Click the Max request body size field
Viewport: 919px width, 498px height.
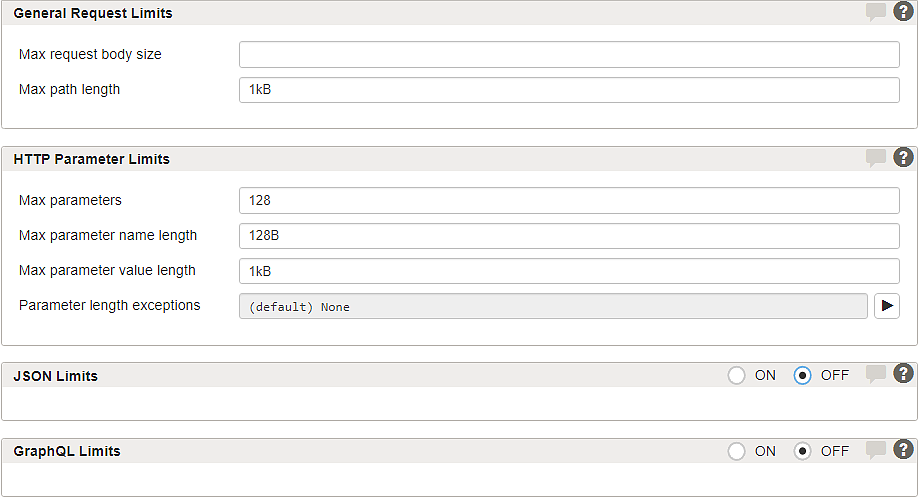pos(569,54)
